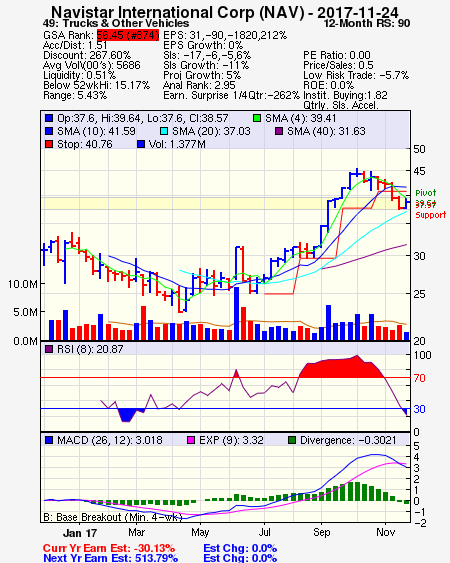Screen dimensions: 450x563
Task: Click the 'EXP (9): 3.32' label
Action: 231,440
